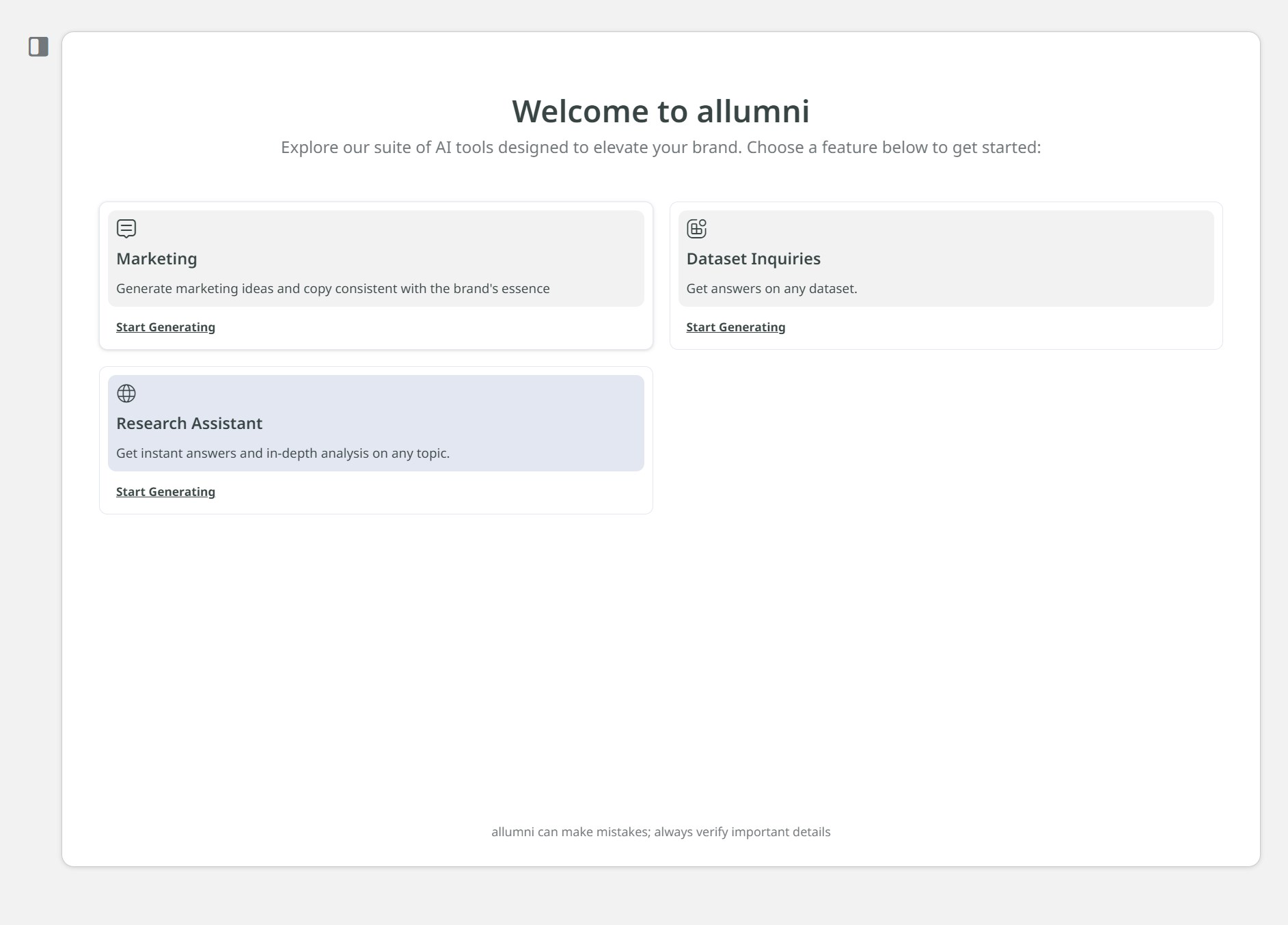Click the dataset icon above Dataset Inquiries
Image resolution: width=1288 pixels, height=925 pixels.
pos(696,227)
